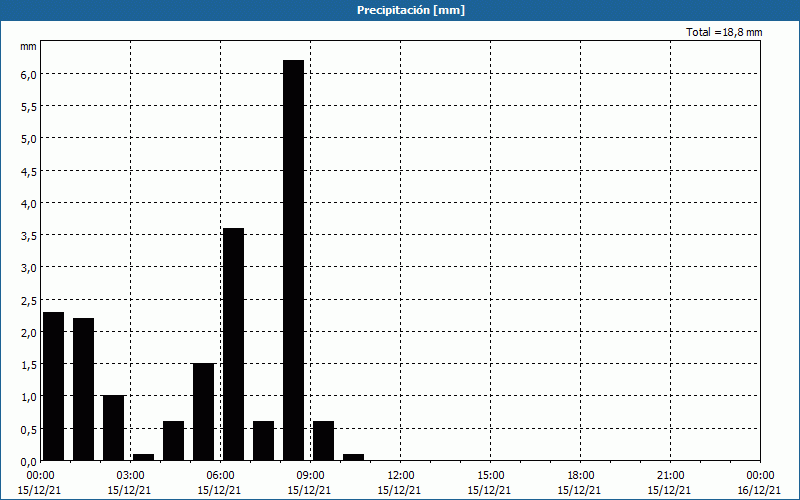Click the x-axis label '21:00'
Screen dimensions: 800x500
pyautogui.click(x=670, y=476)
